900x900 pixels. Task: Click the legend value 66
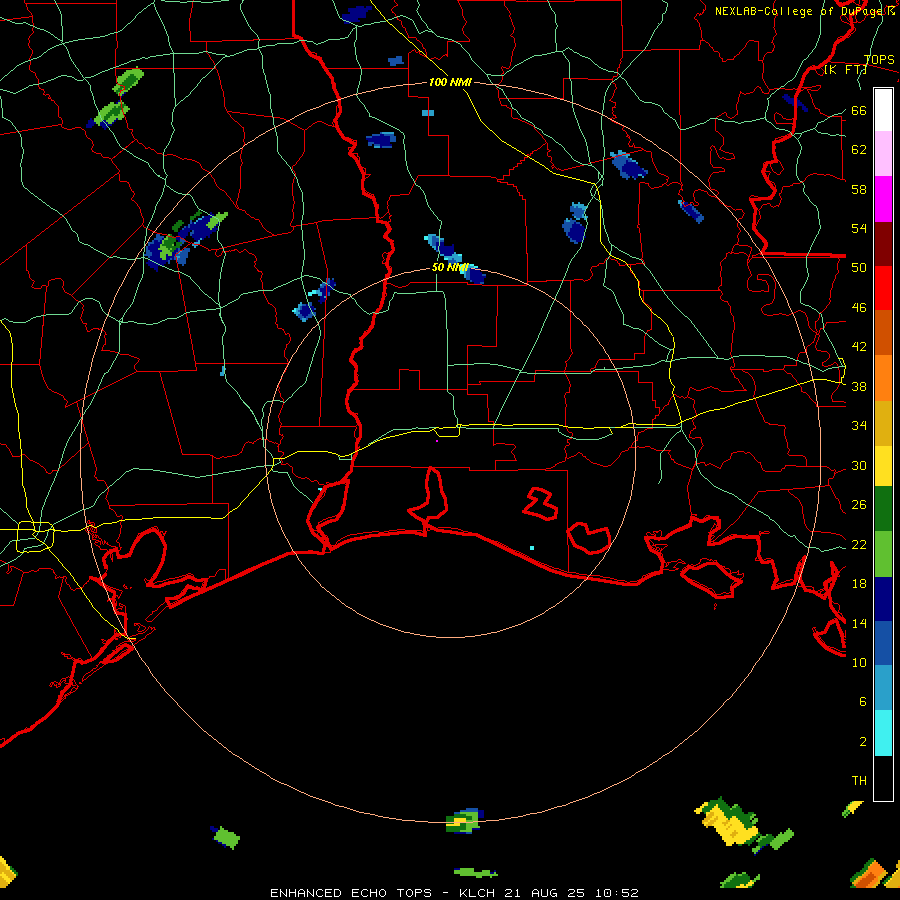tap(859, 110)
